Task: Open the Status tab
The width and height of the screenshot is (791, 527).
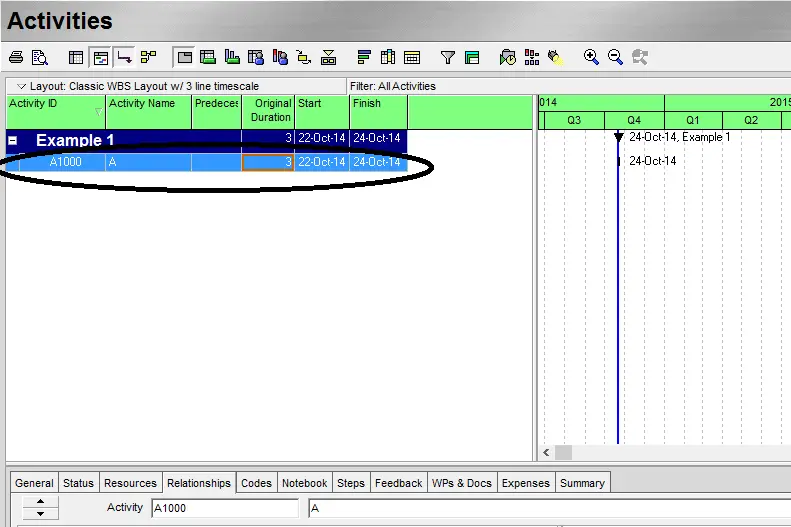Action: (79, 483)
